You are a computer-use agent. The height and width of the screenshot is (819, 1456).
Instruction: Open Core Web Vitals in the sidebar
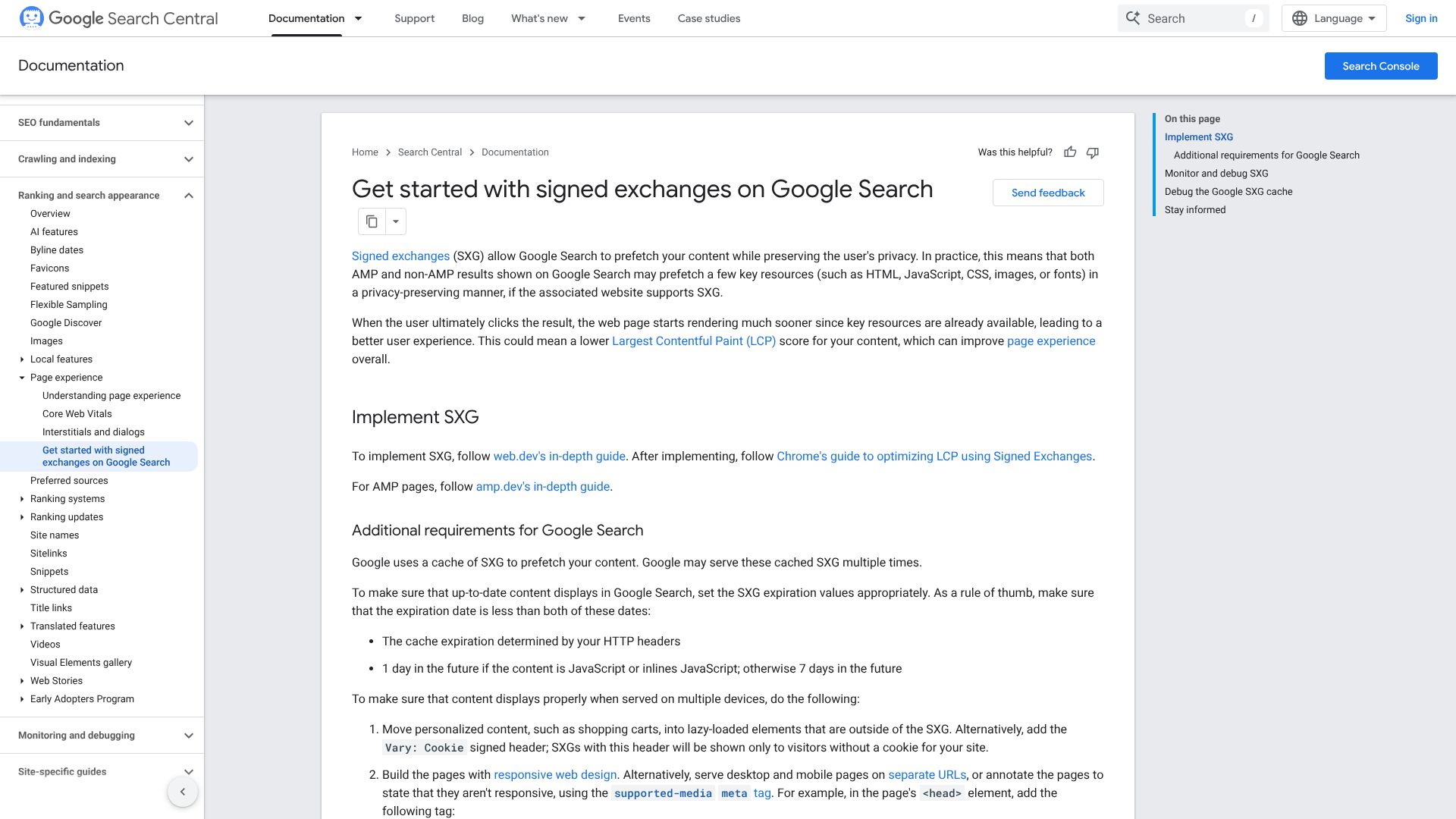[77, 414]
